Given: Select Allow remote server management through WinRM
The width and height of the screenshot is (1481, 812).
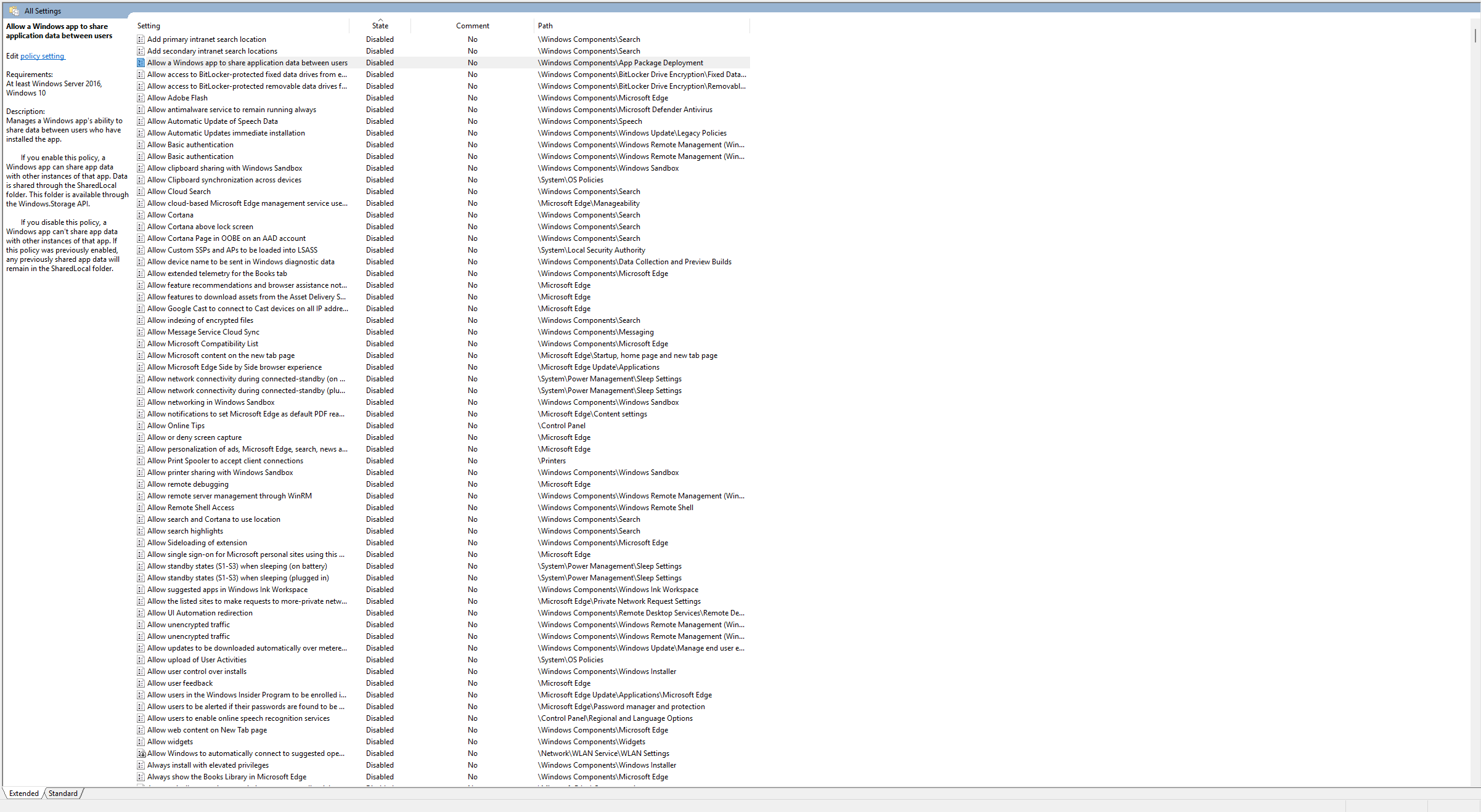Looking at the screenshot, I should 230,496.
